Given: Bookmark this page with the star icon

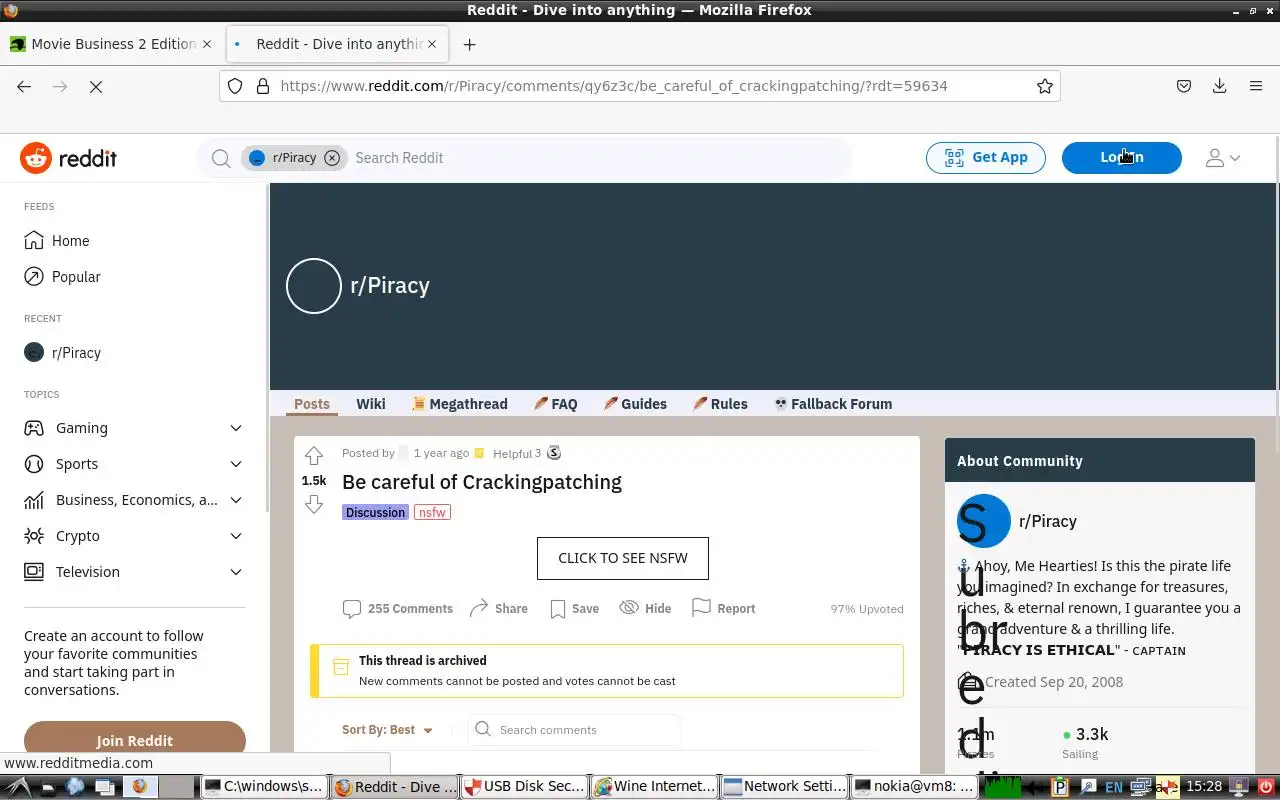Looking at the screenshot, I should tap(1045, 86).
